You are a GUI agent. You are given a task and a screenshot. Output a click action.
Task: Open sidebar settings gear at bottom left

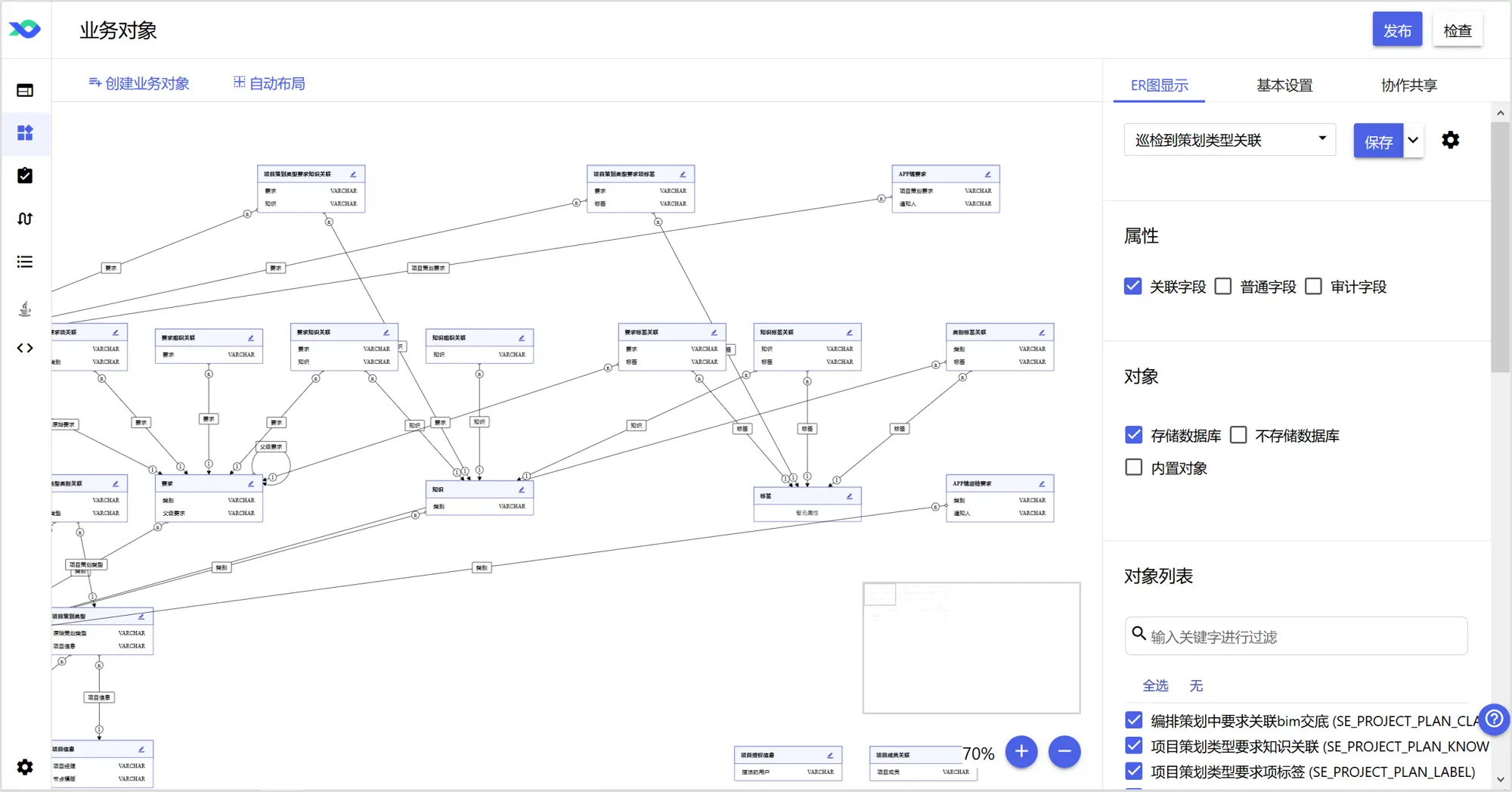(x=25, y=767)
